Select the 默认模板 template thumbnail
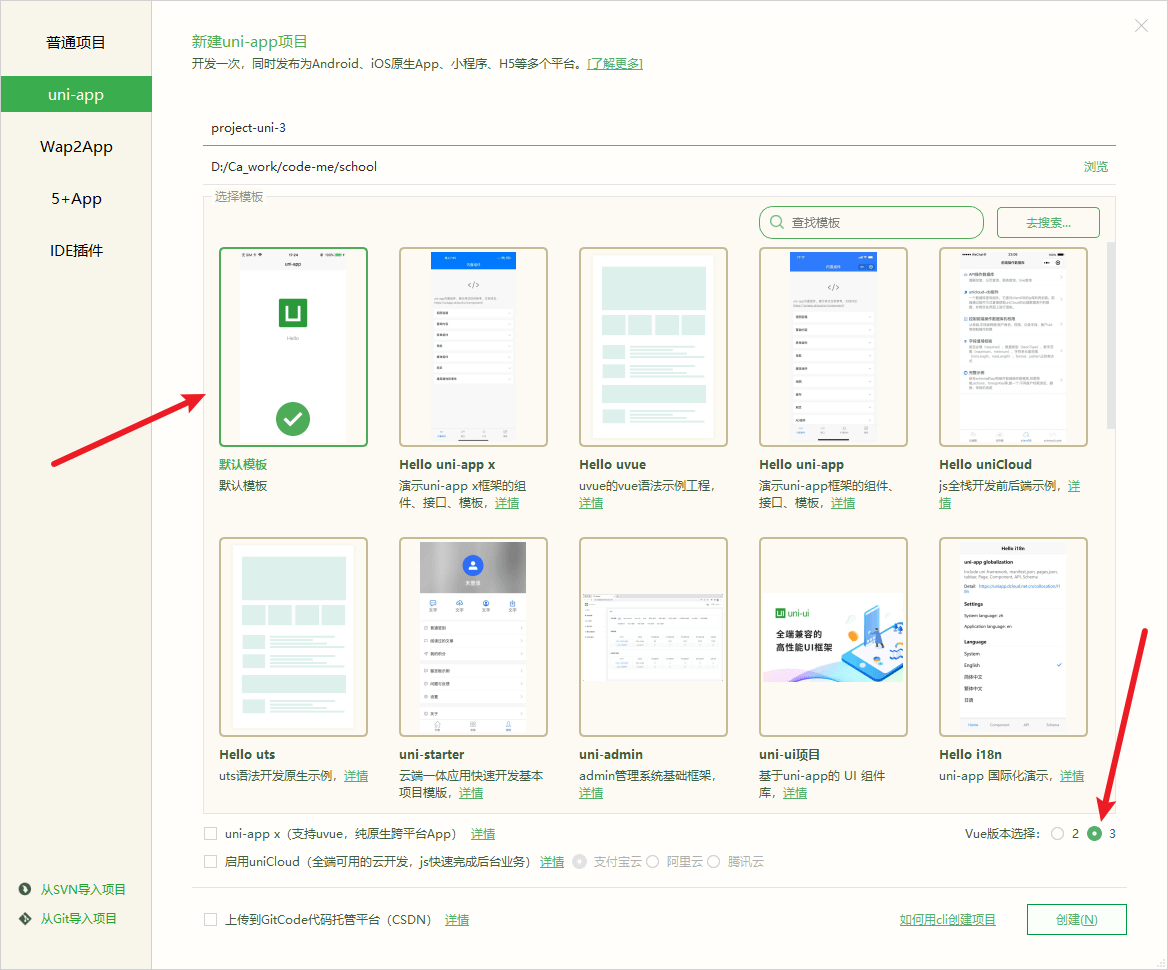This screenshot has width=1168, height=970. tap(293, 347)
